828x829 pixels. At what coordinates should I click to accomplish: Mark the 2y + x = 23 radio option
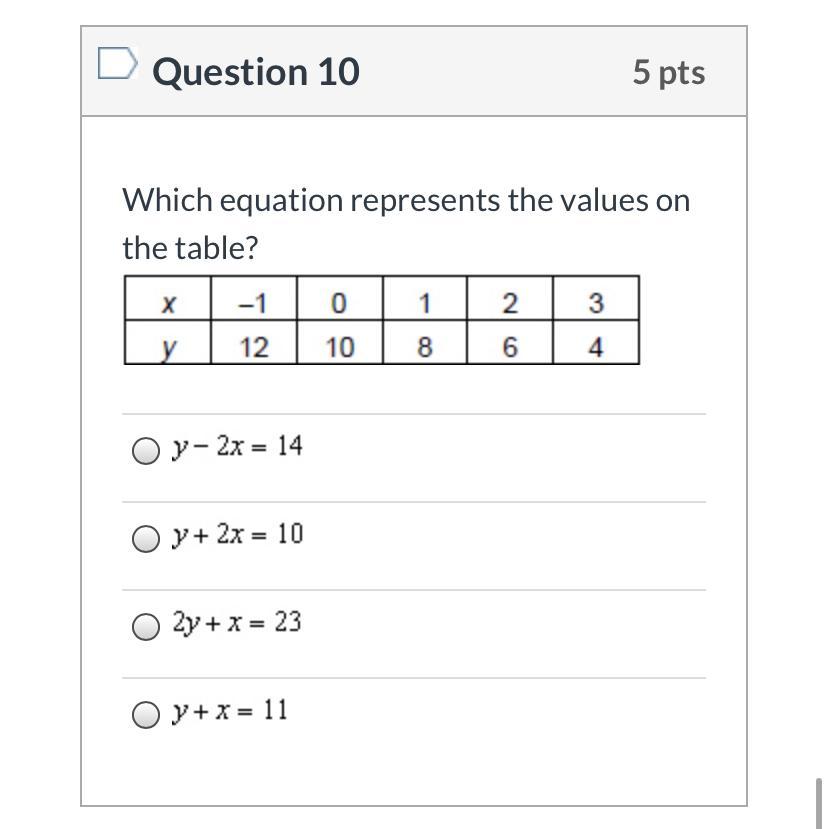click(146, 627)
